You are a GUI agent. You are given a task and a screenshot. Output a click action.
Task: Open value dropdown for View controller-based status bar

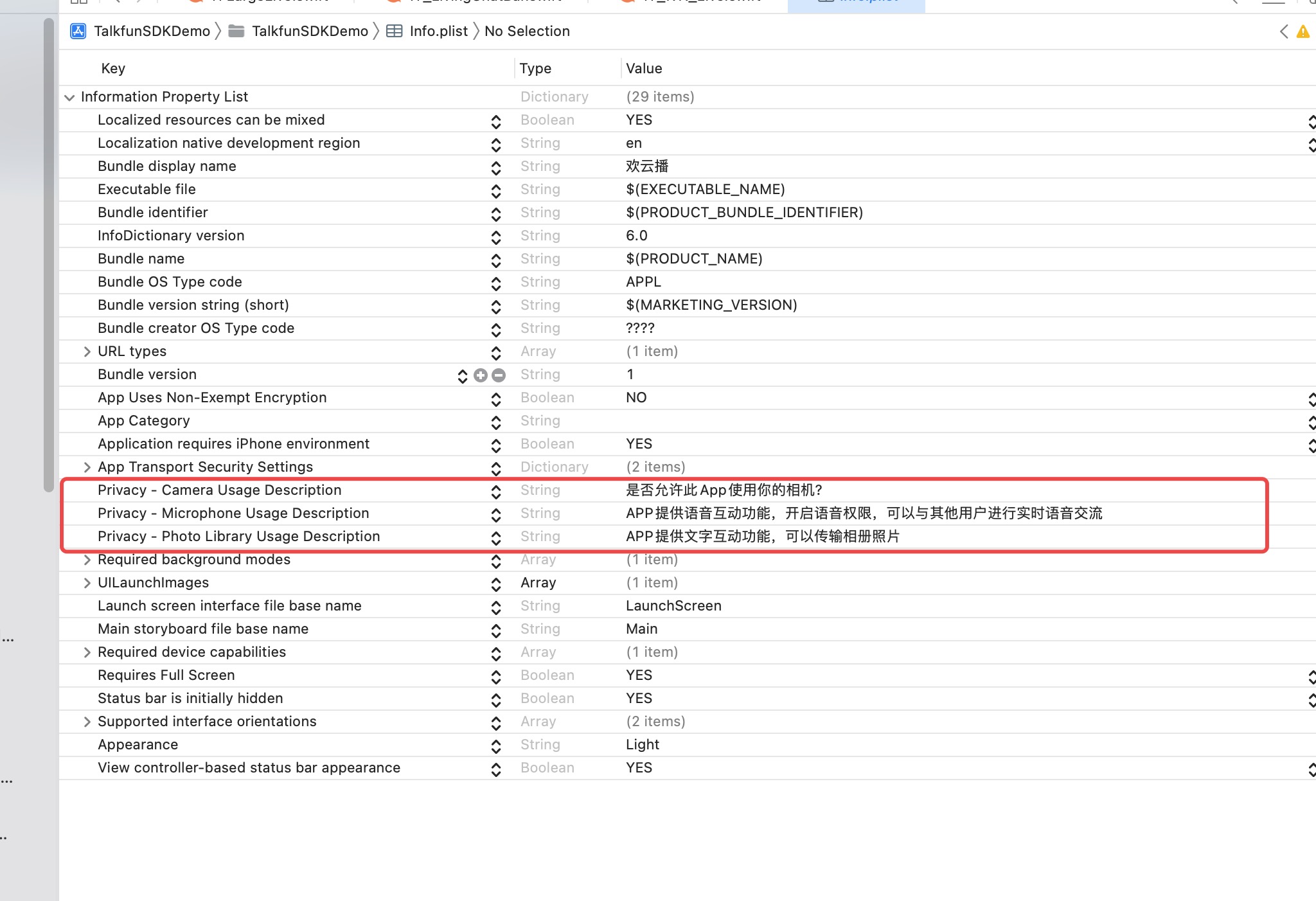[1312, 769]
